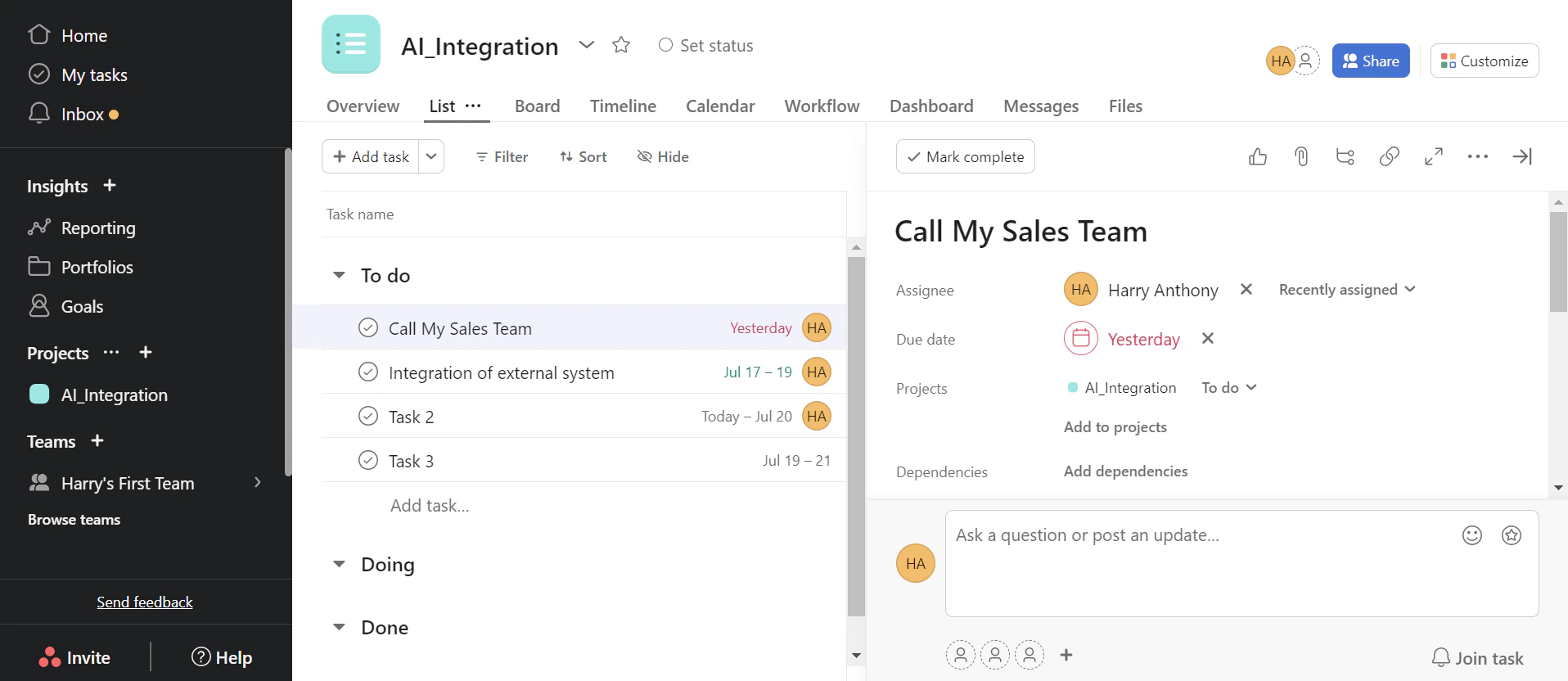Close the task details pane arrow

(1521, 156)
